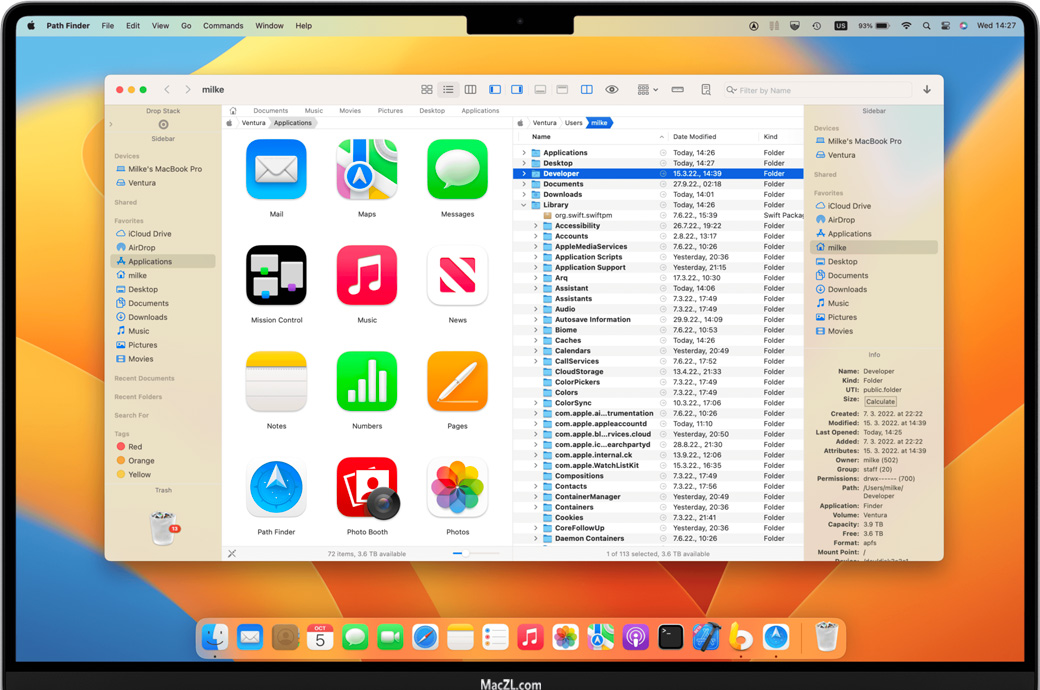
Task: Open AirDrop in the right sidebar
Action: pos(835,220)
